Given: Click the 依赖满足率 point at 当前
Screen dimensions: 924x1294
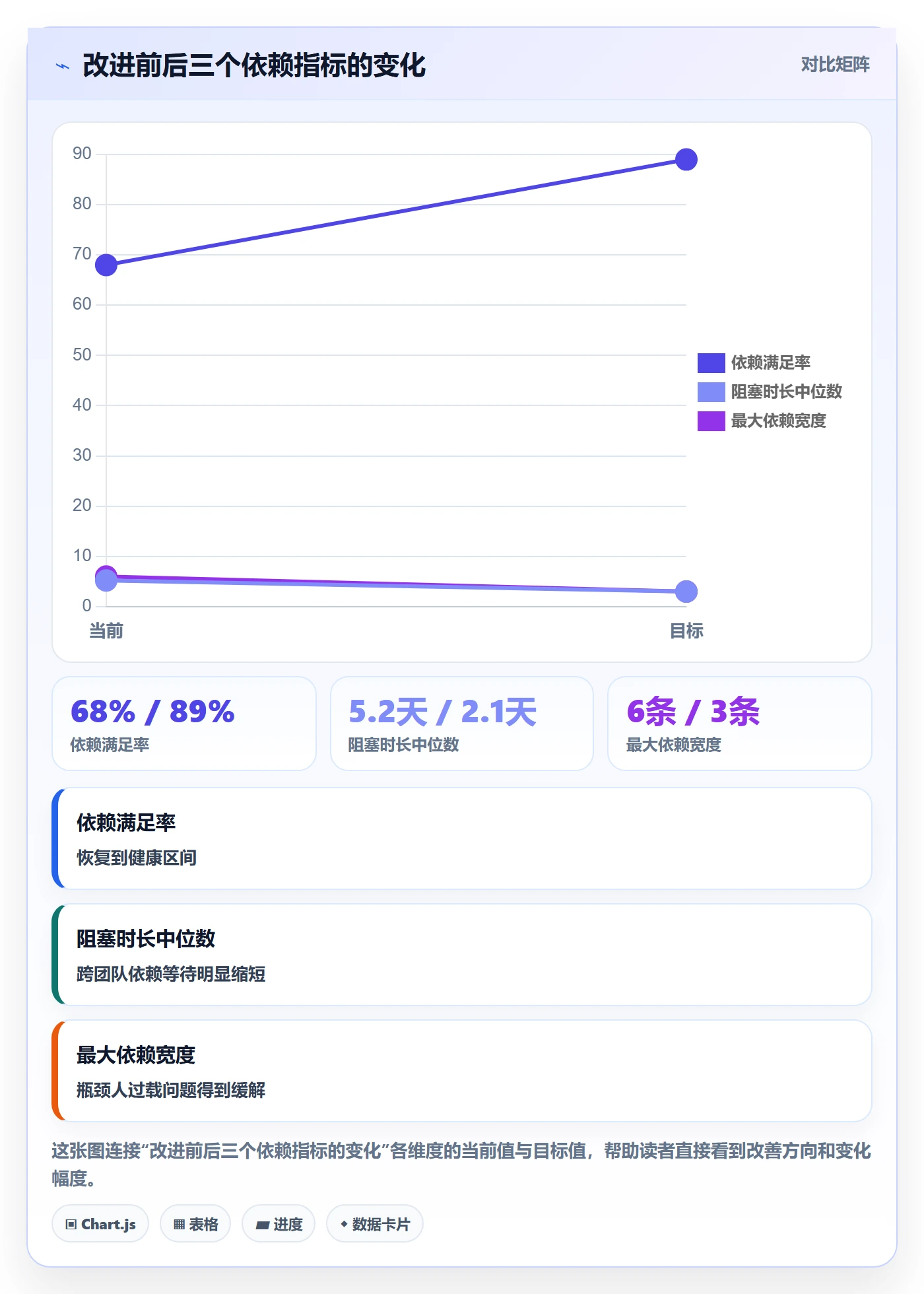Looking at the screenshot, I should pos(106,265).
